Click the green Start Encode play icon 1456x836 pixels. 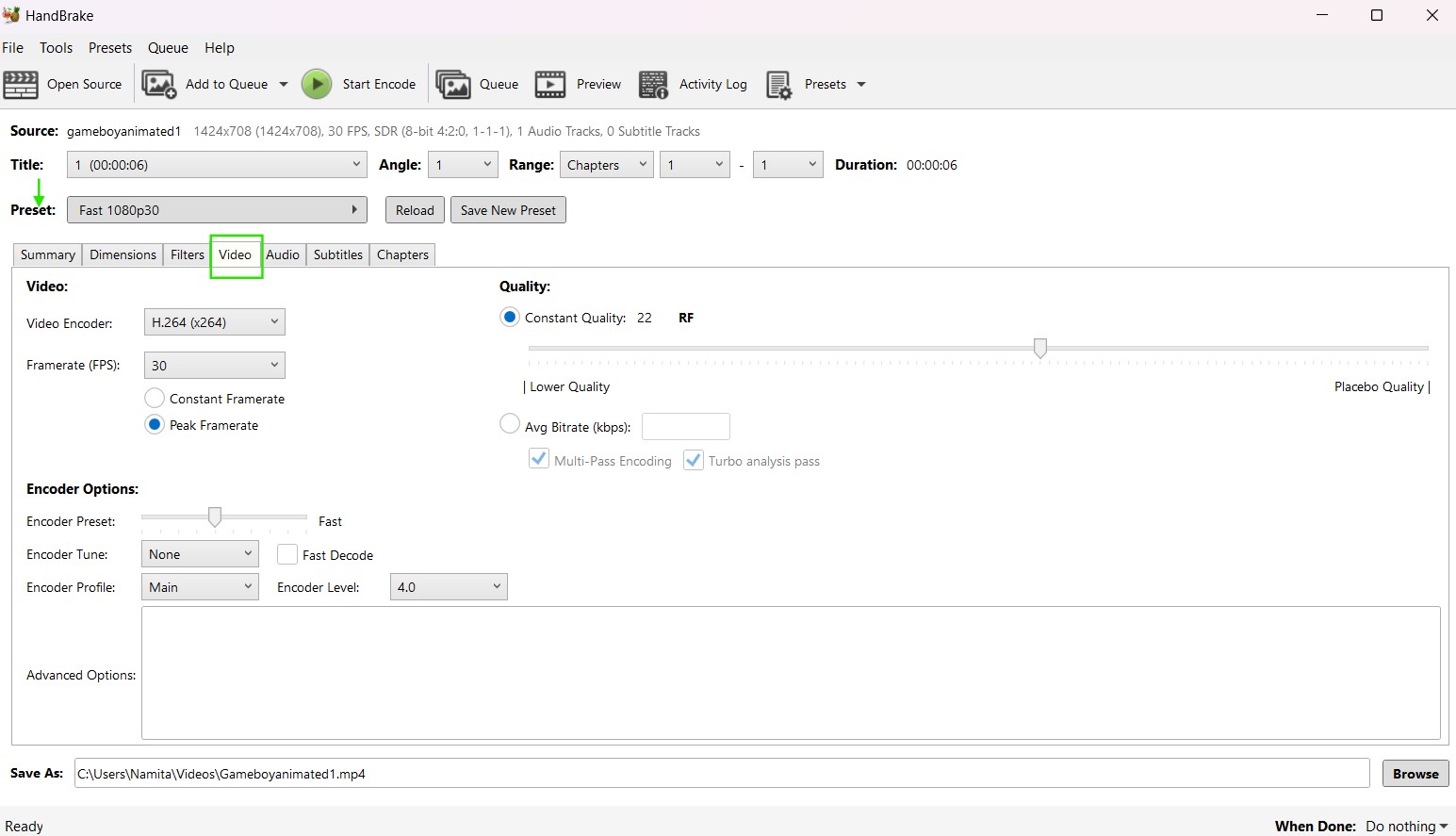(x=317, y=84)
